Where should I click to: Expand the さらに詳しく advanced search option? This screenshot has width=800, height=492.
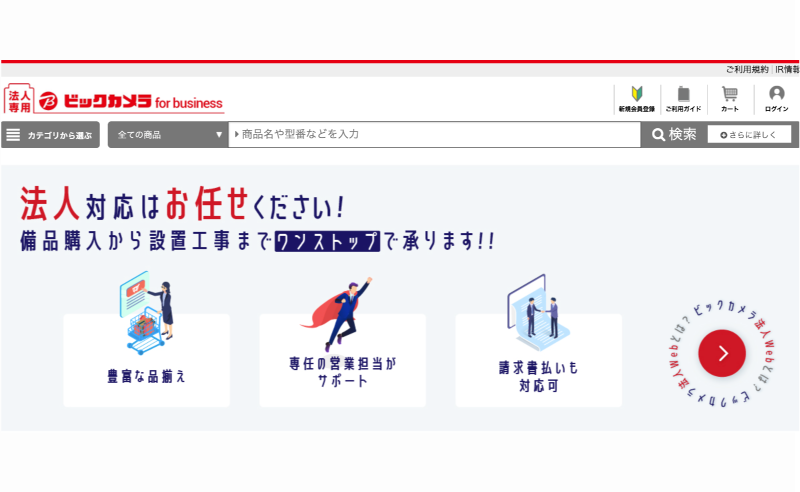tap(749, 135)
